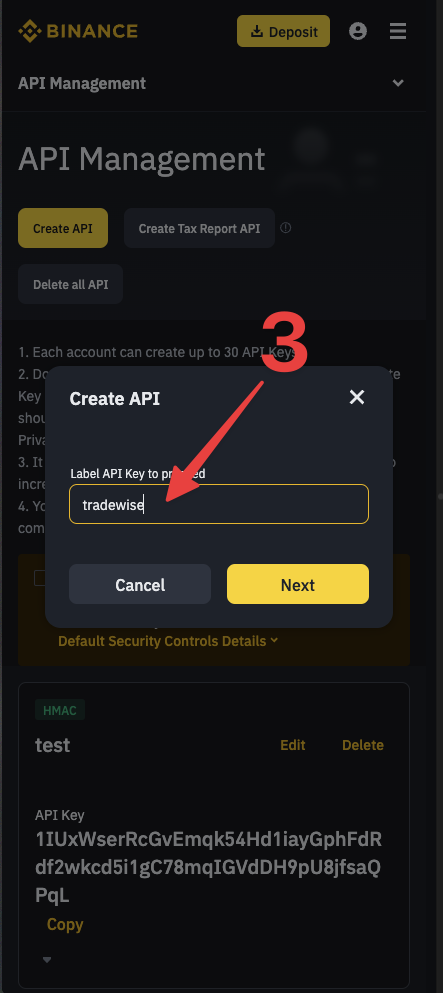Cancel the Create API dialog
Image resolution: width=443 pixels, height=993 pixels.
[x=140, y=584]
